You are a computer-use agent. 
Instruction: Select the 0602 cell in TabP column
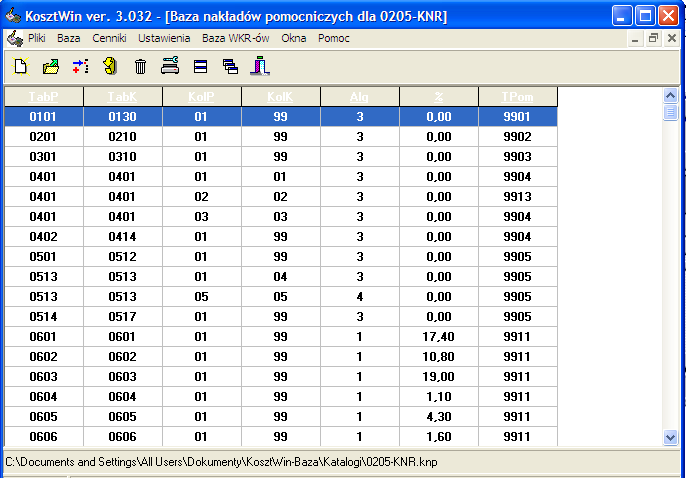click(44, 357)
